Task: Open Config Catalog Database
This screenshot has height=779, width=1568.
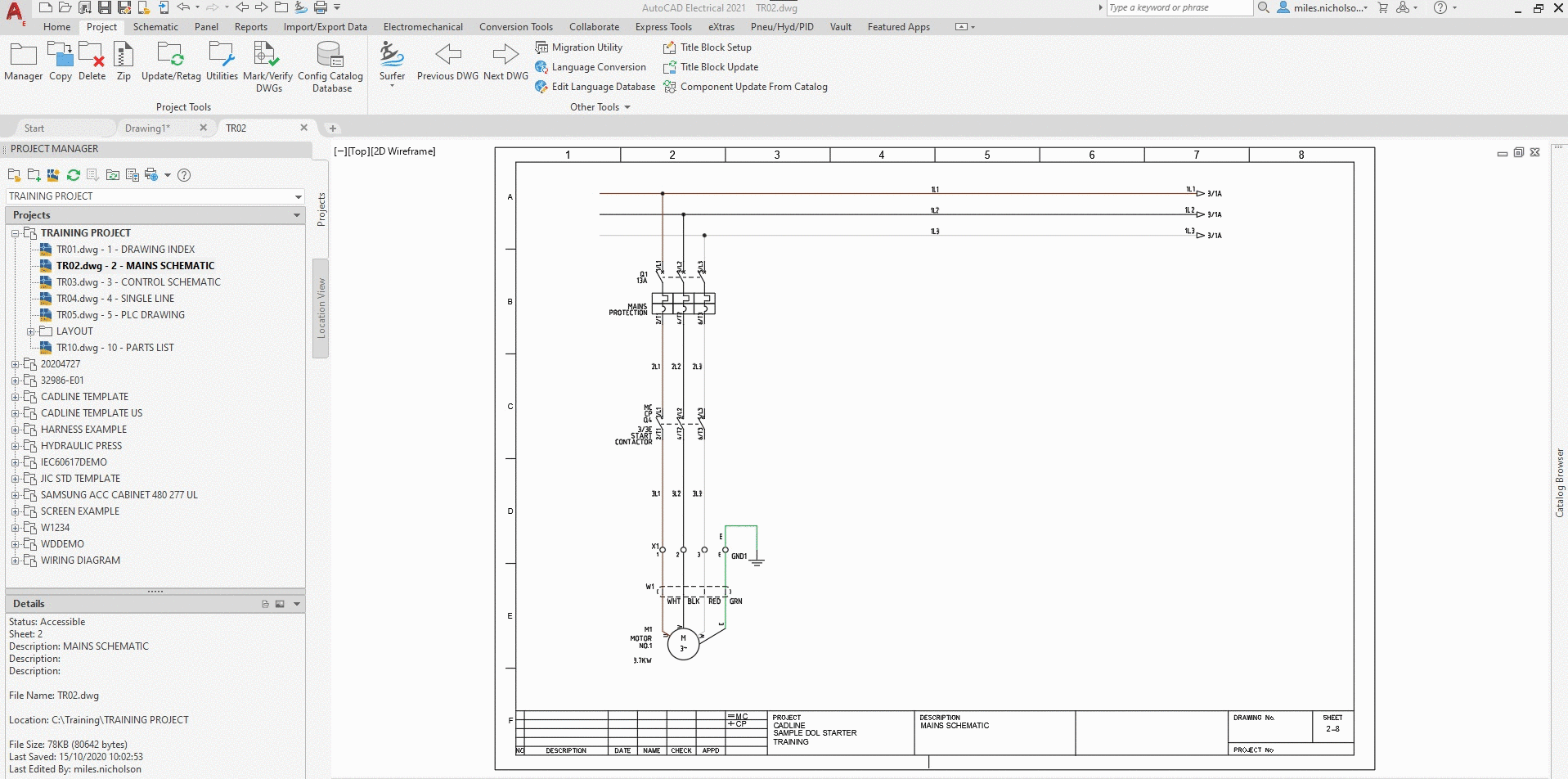Action: (330, 67)
